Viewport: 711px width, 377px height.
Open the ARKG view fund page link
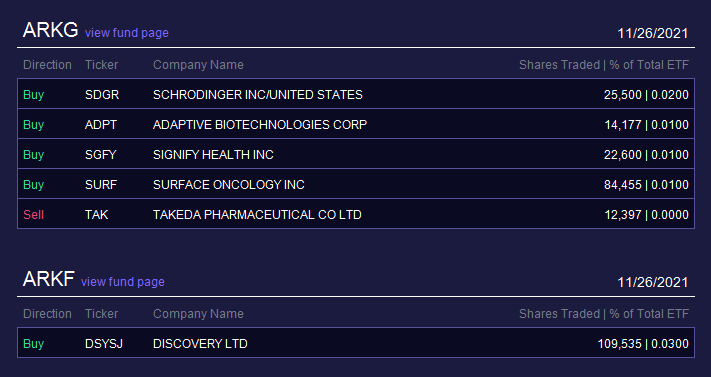[127, 33]
